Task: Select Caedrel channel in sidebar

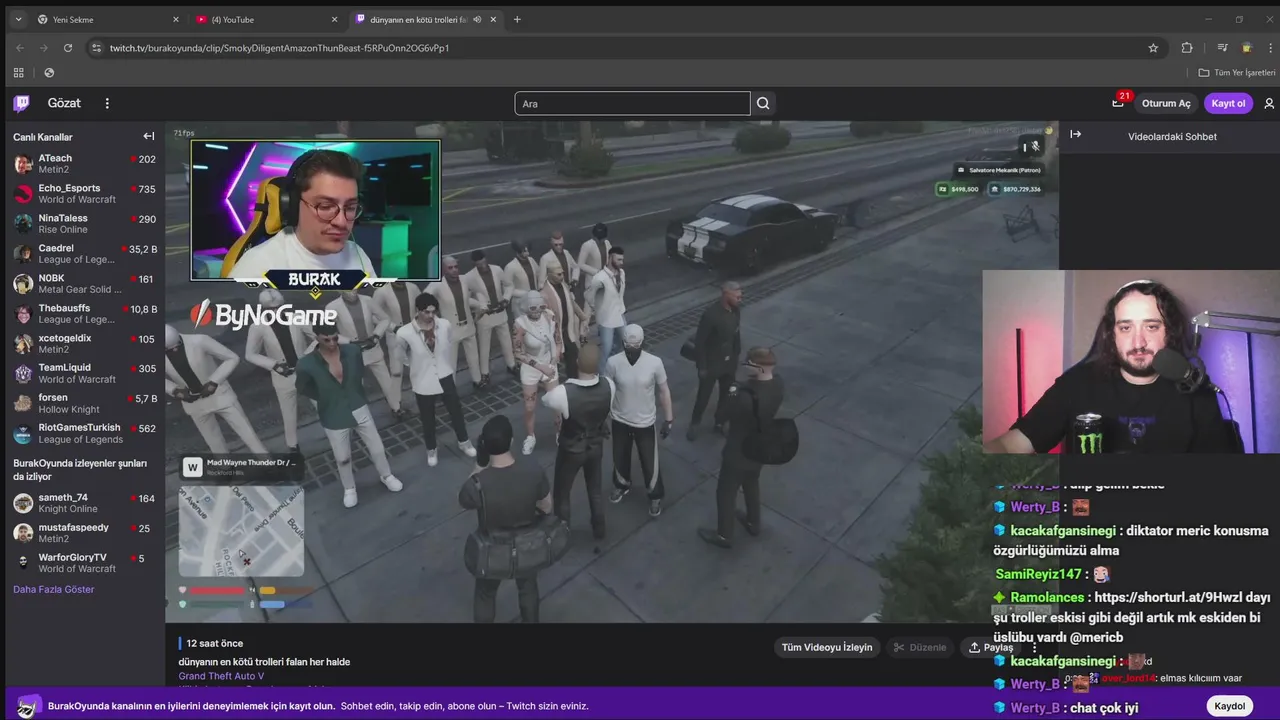Action: click(84, 254)
